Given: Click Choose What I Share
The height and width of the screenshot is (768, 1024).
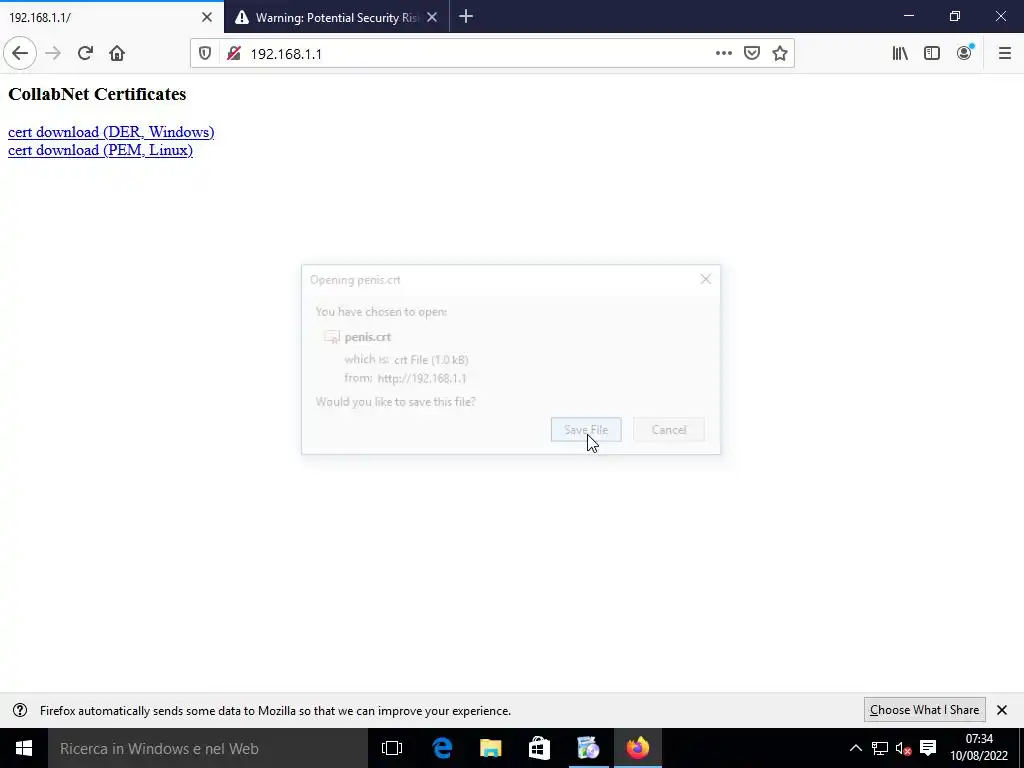Looking at the screenshot, I should click(924, 710).
